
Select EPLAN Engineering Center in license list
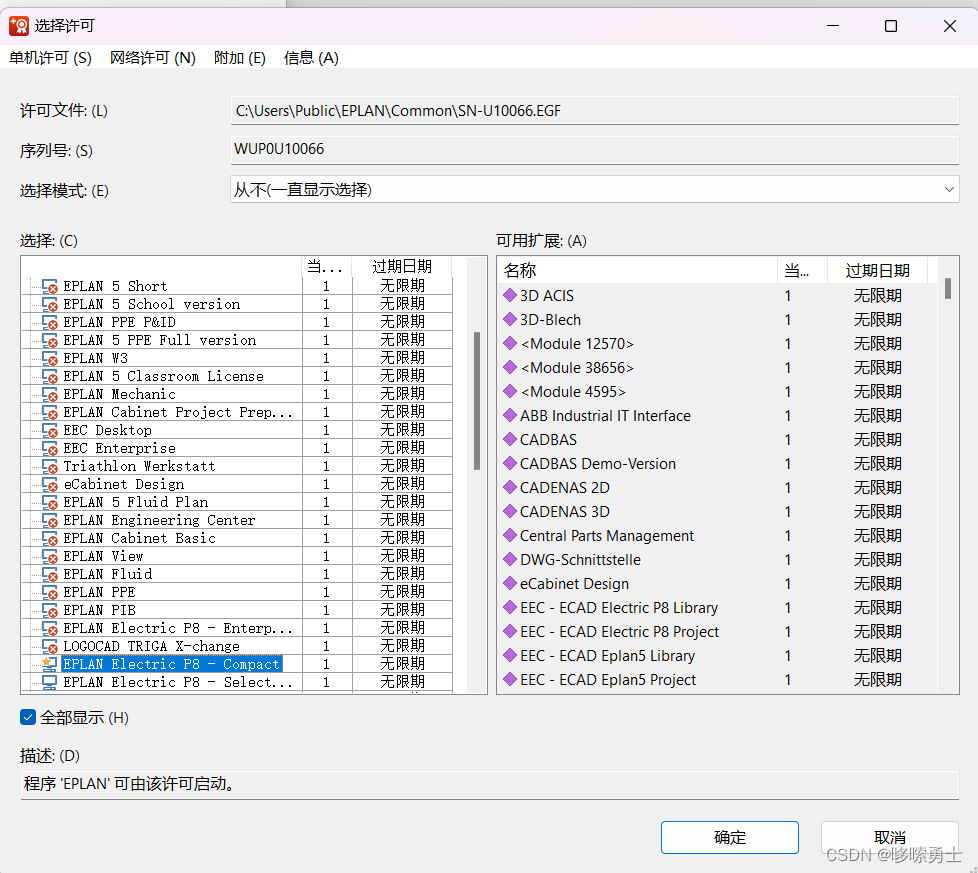159,520
